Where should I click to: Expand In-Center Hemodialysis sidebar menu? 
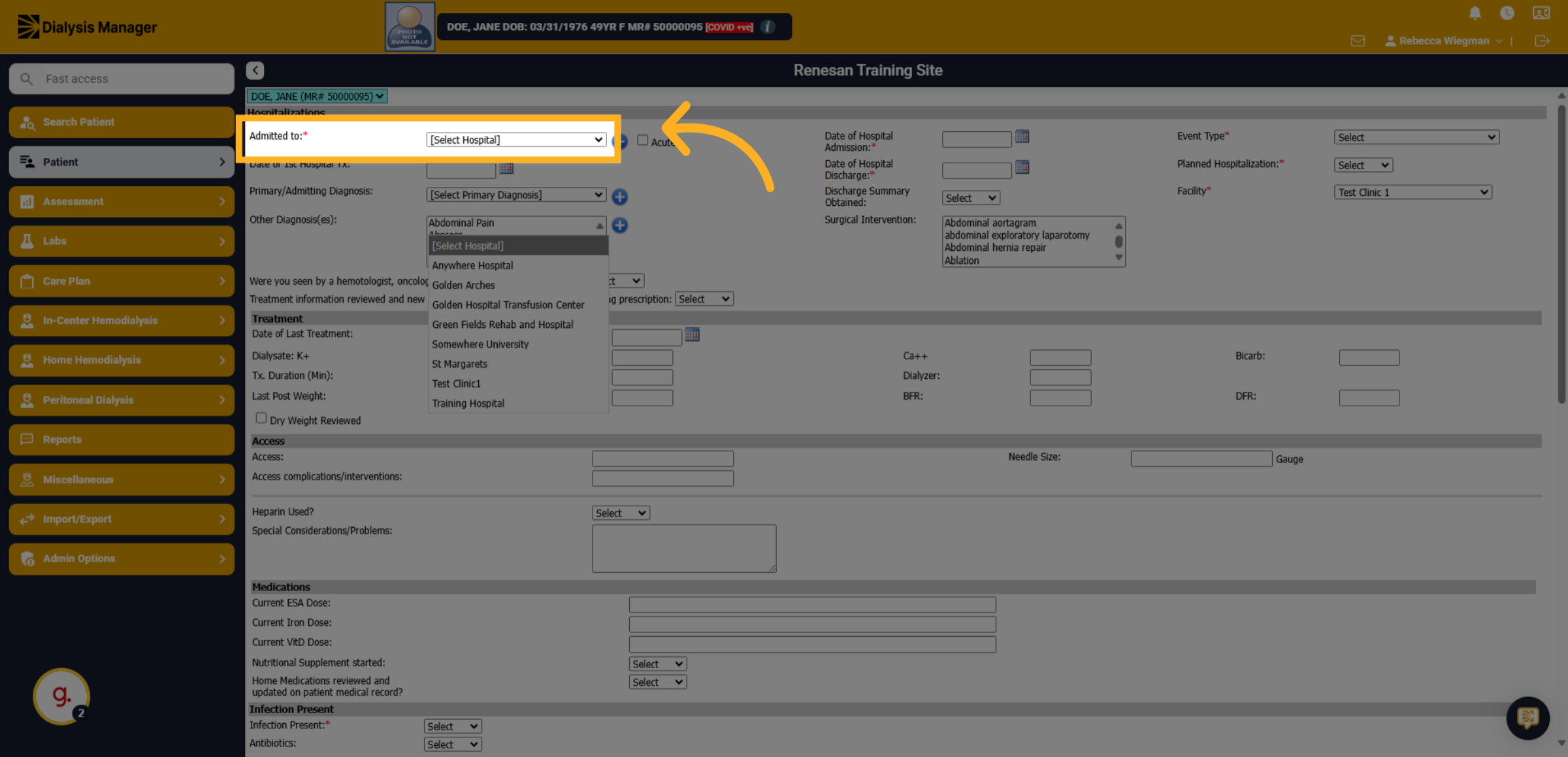coord(122,321)
